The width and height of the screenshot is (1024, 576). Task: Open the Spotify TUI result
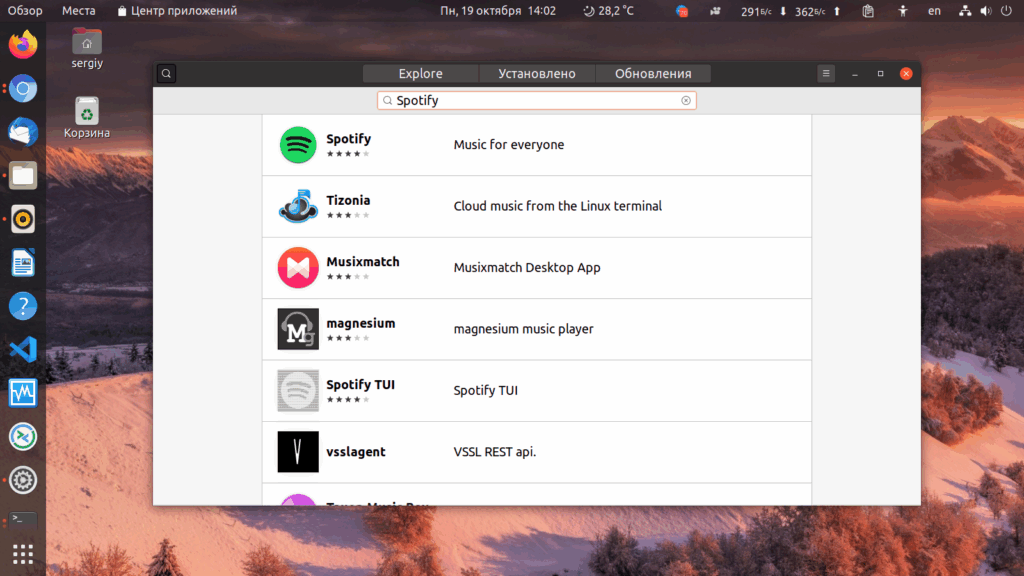coord(537,391)
